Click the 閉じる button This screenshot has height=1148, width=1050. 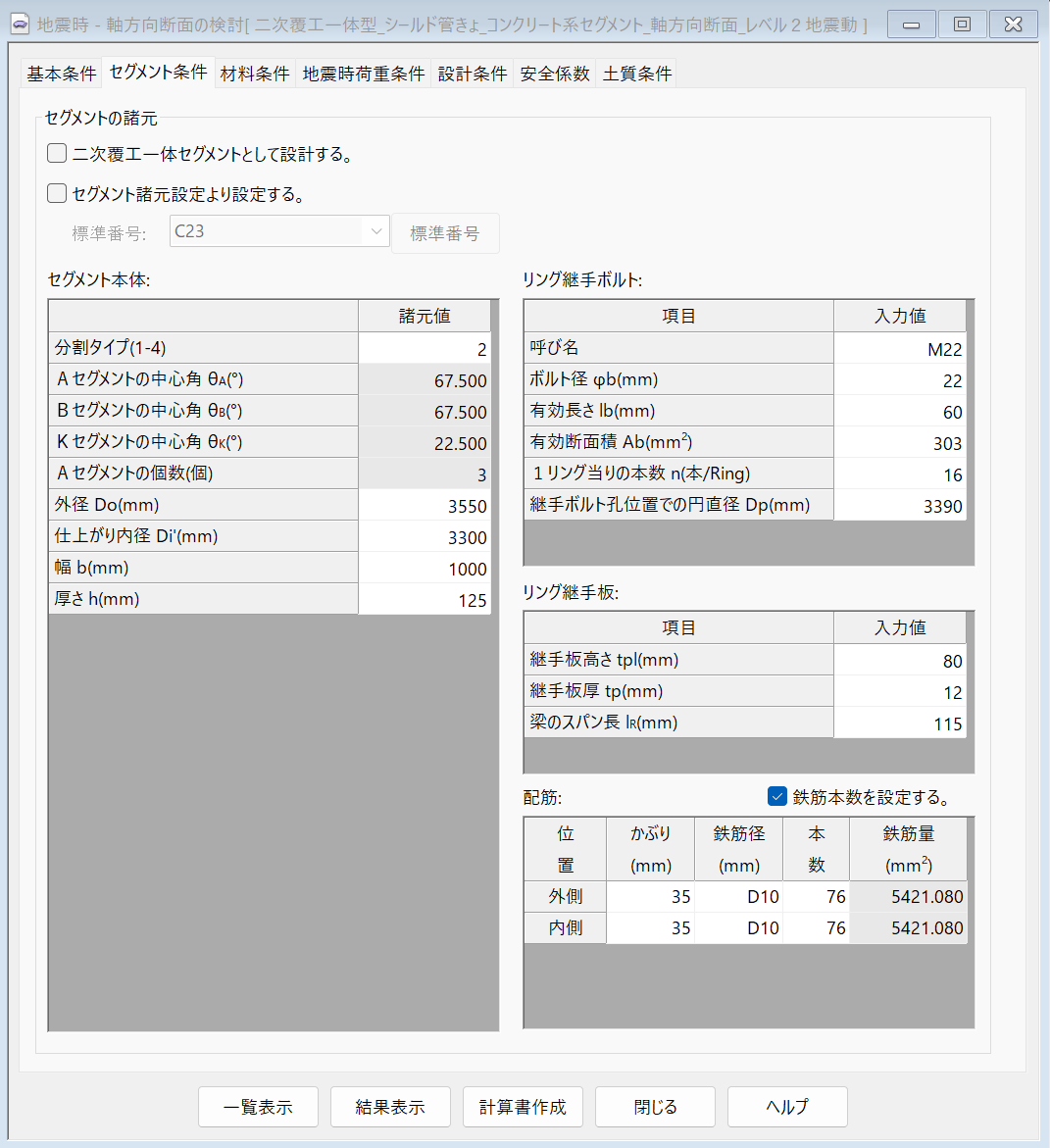(x=655, y=1107)
